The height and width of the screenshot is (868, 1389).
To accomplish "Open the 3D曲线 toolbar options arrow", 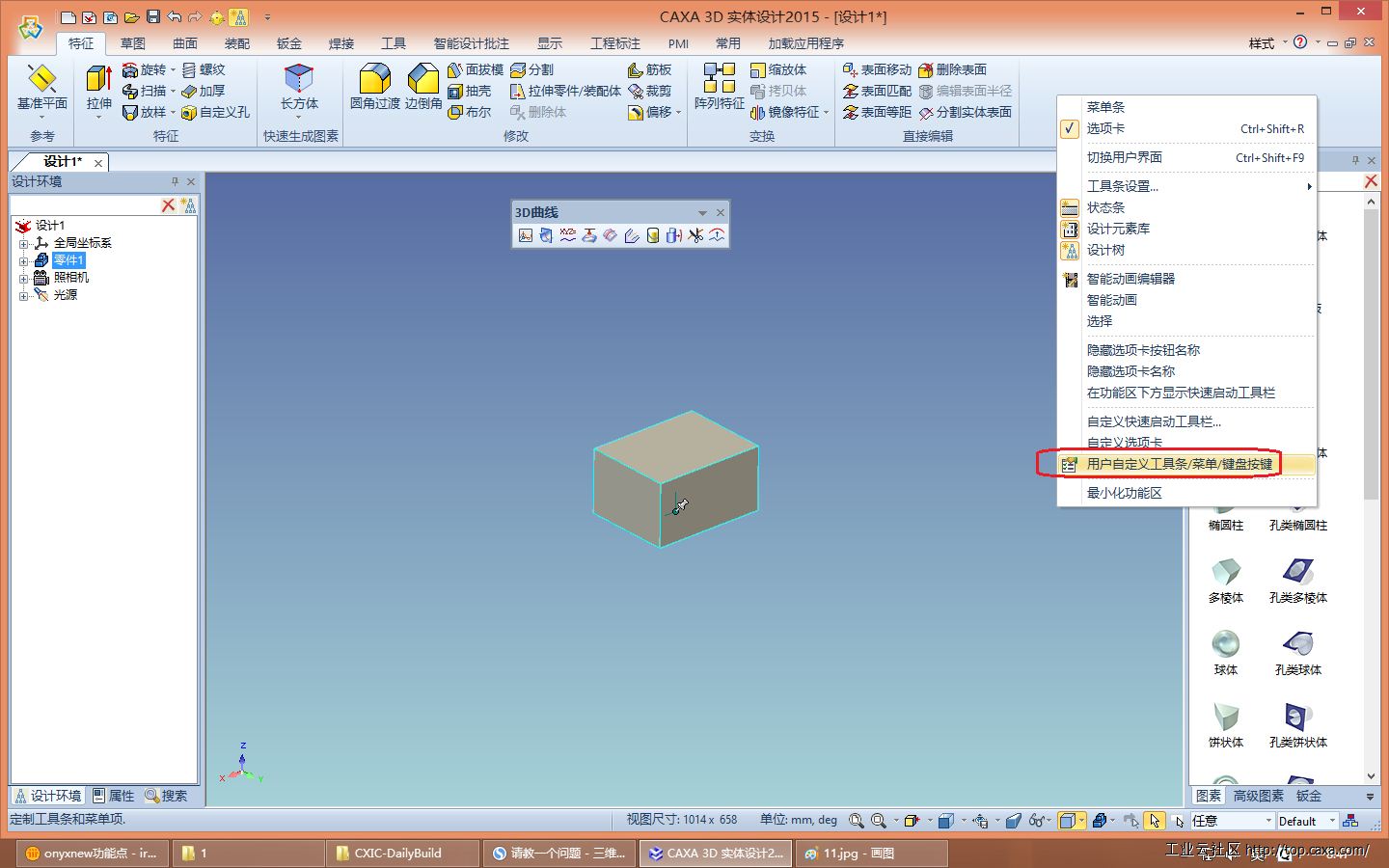I will [x=702, y=213].
